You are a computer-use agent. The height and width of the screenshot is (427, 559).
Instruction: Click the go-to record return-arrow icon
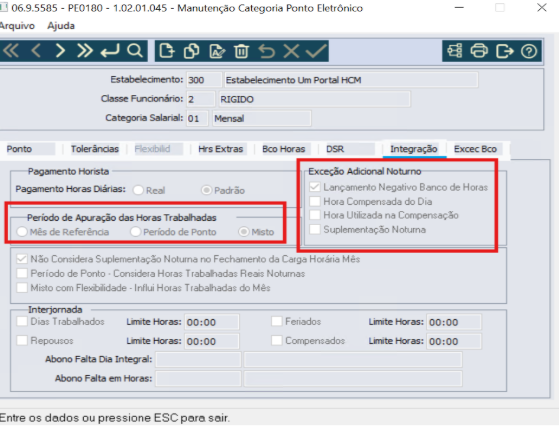point(110,51)
